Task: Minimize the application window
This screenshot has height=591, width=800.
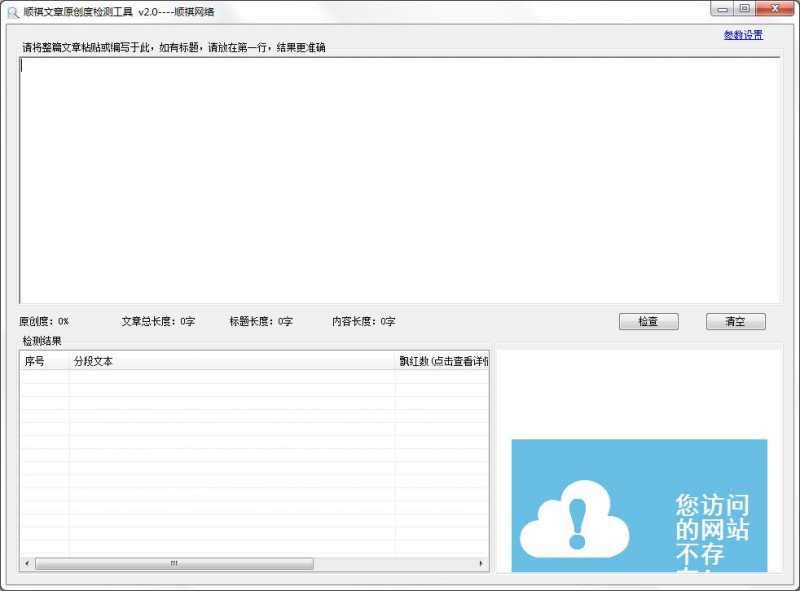Action: pos(723,8)
